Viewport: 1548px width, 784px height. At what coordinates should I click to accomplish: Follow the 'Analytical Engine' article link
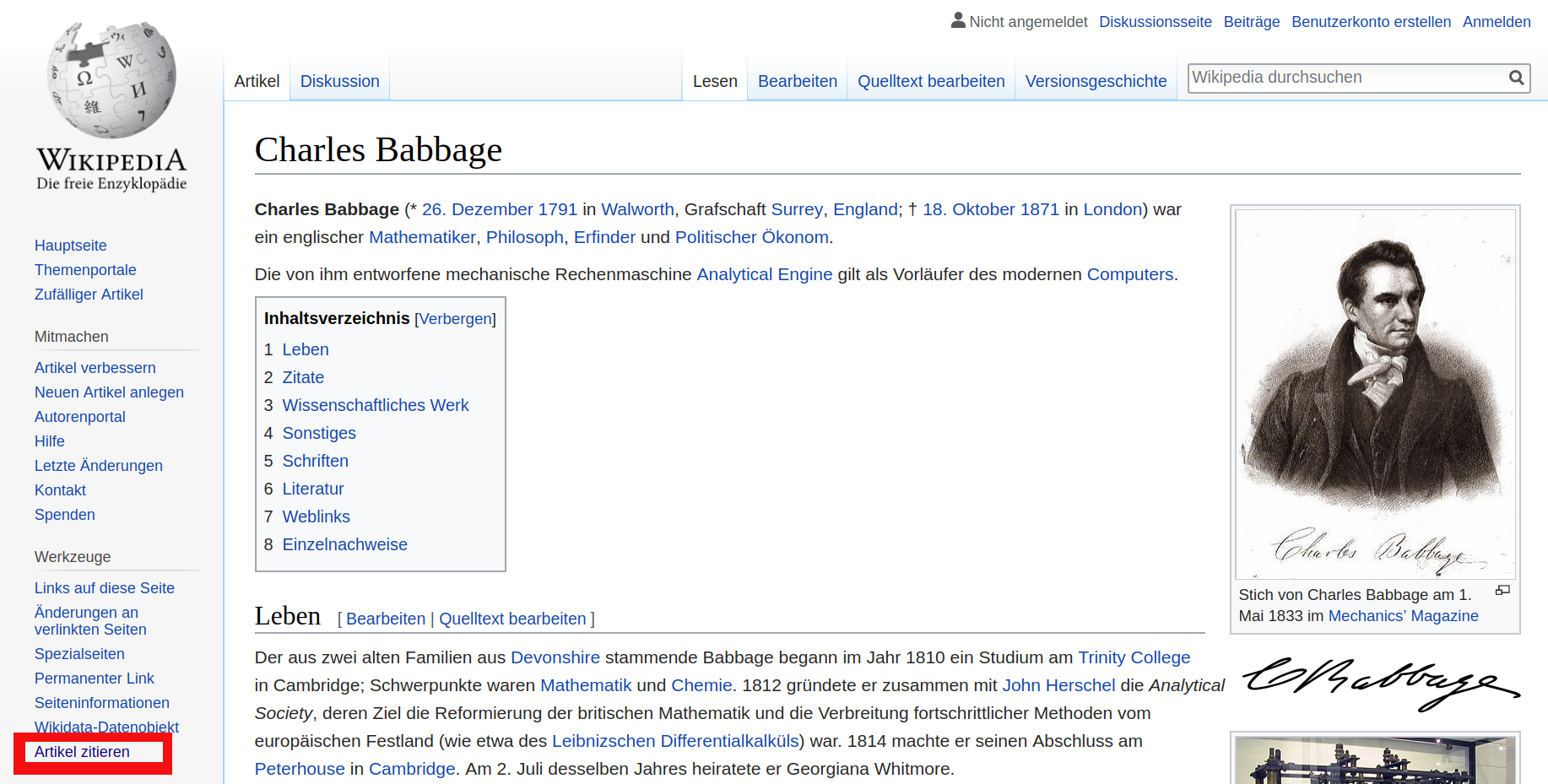click(764, 273)
